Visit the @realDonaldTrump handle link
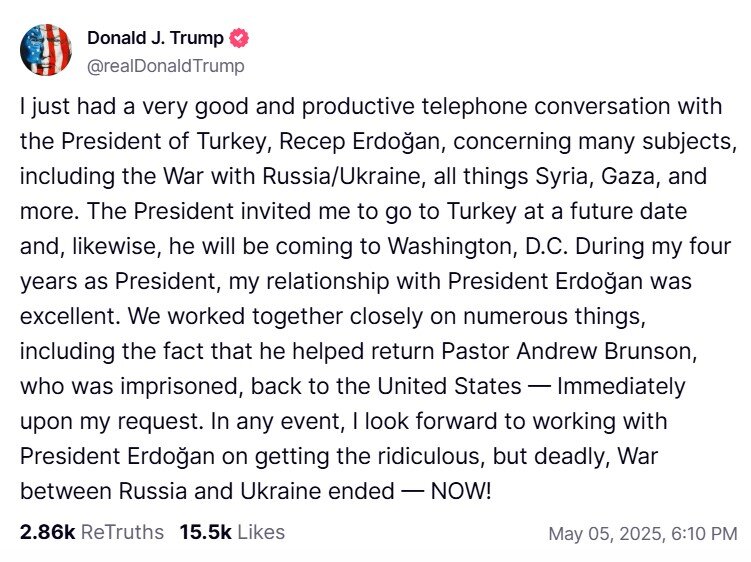 click(x=165, y=66)
